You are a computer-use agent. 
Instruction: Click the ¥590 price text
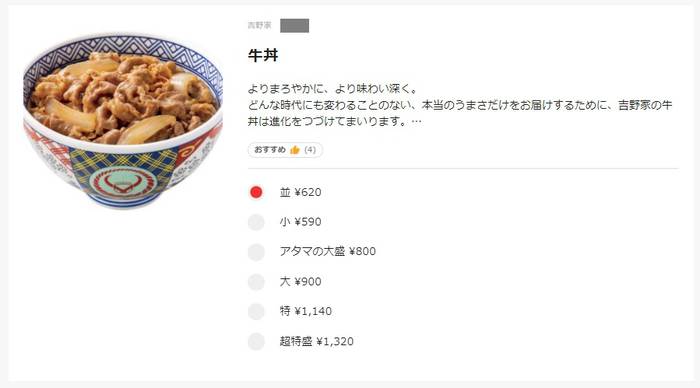(x=308, y=222)
